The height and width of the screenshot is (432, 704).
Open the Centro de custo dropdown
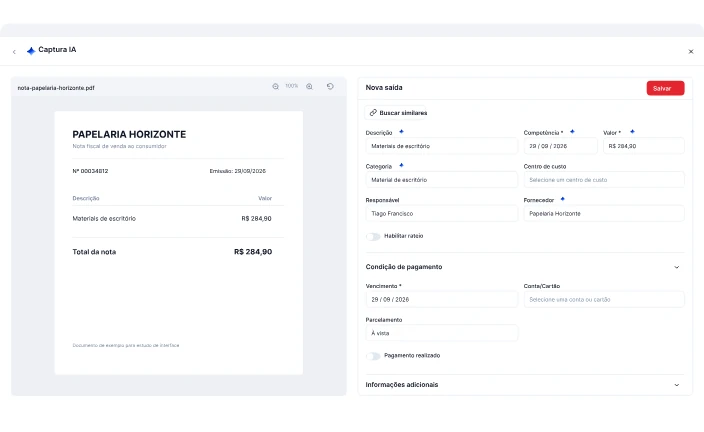click(x=604, y=180)
